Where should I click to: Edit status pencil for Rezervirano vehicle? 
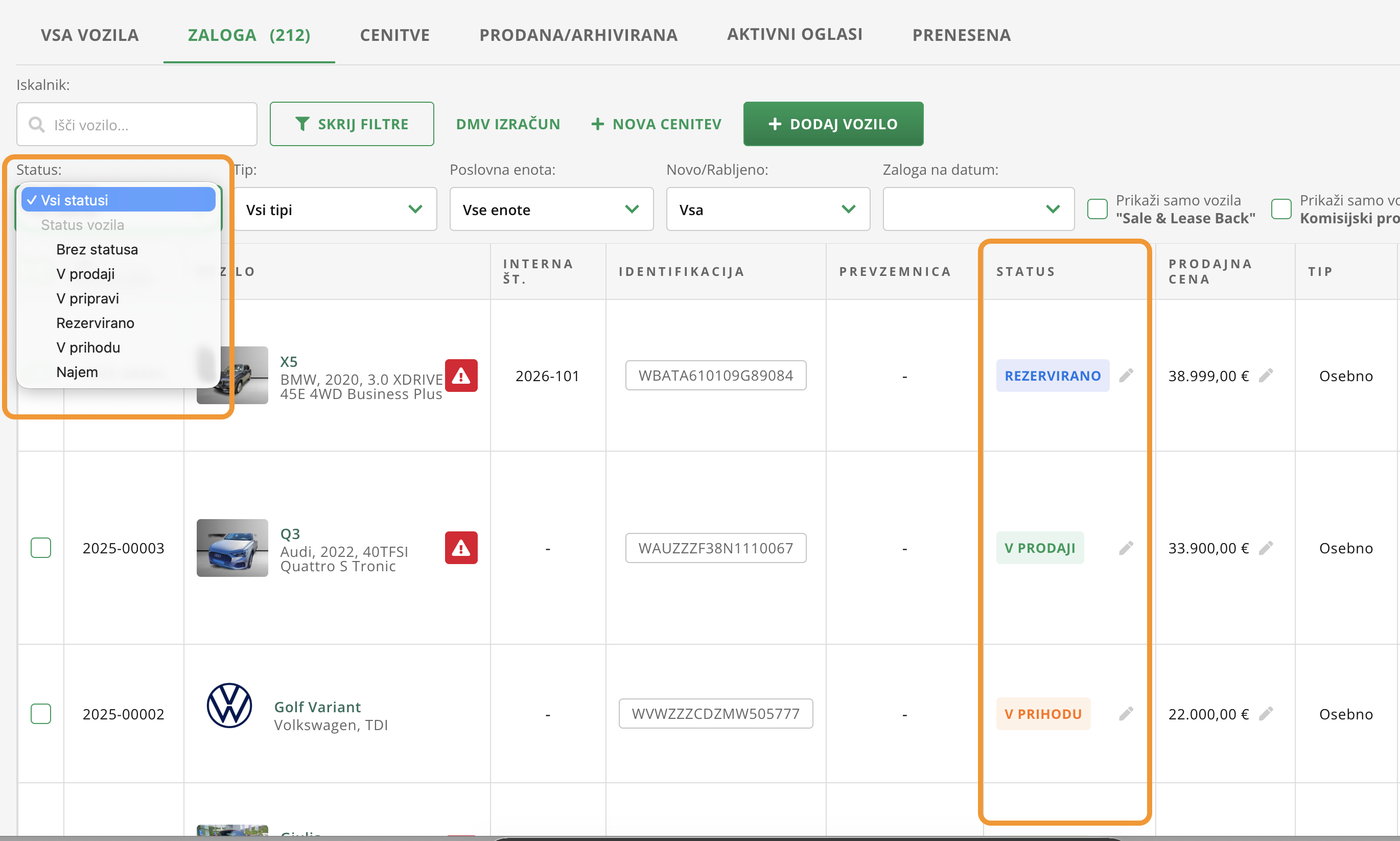(x=1126, y=375)
